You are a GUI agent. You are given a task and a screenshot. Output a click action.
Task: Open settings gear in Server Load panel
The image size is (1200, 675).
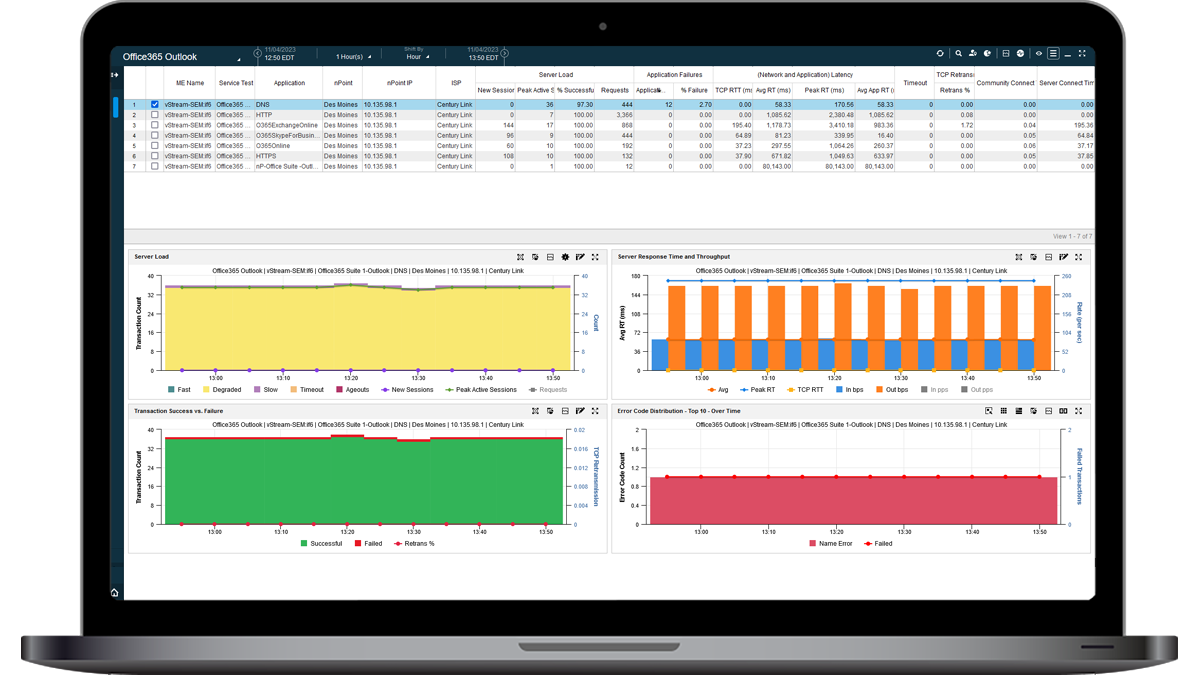click(x=565, y=257)
